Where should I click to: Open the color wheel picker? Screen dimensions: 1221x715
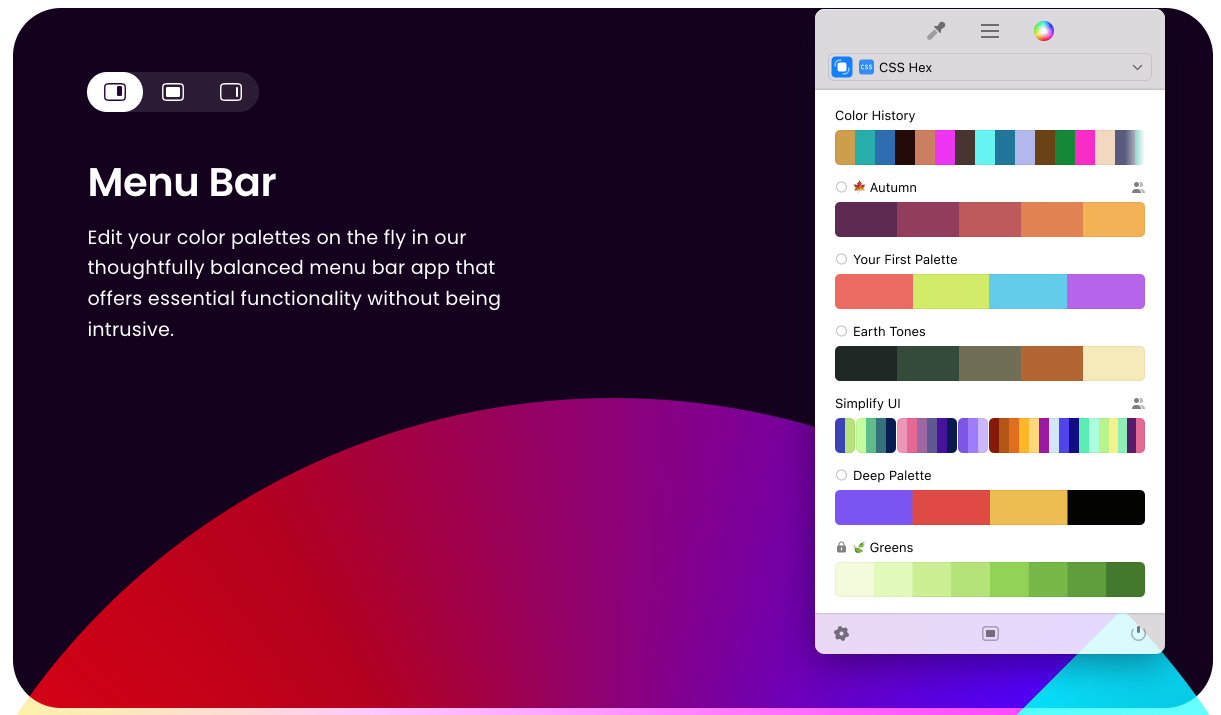pos(1043,31)
